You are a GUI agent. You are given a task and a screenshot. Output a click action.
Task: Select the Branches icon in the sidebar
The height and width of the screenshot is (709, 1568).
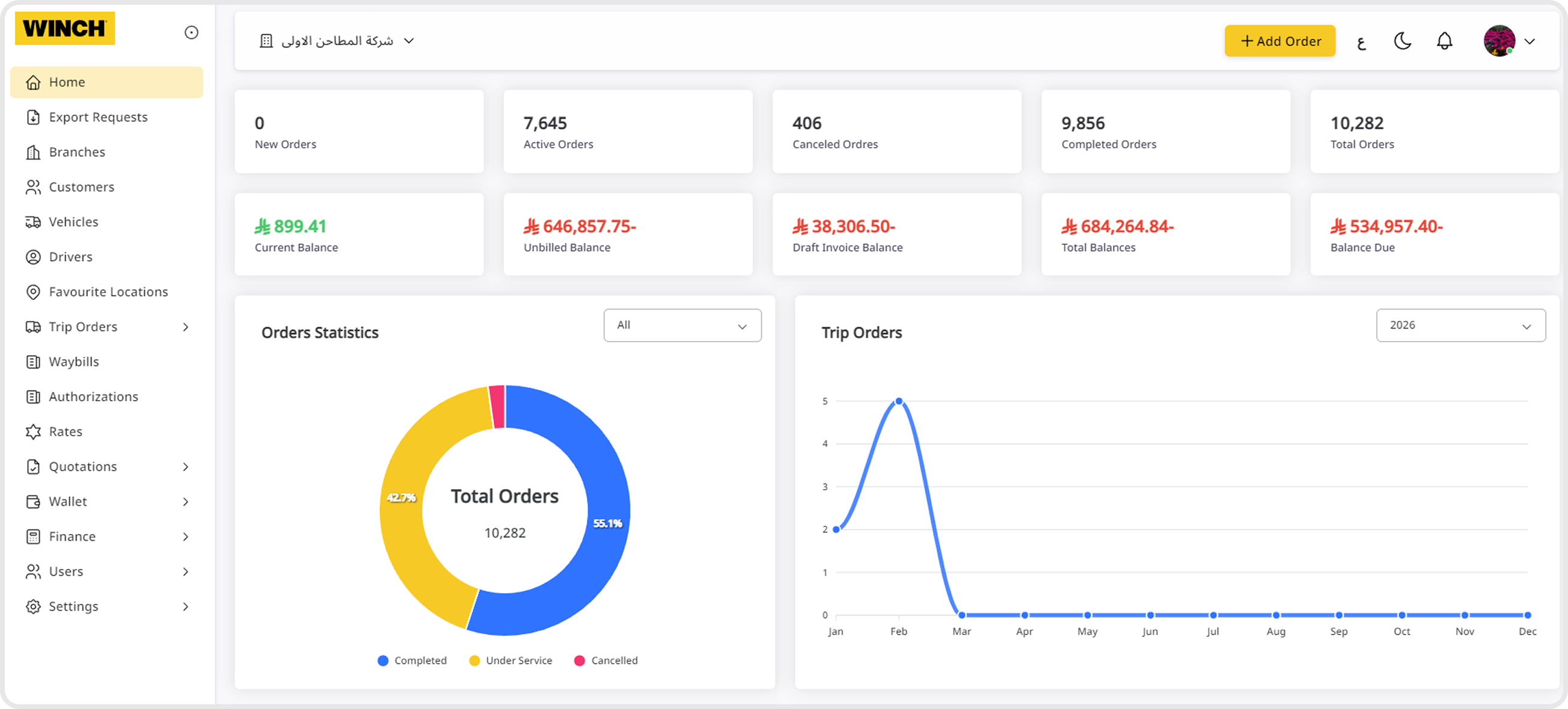(x=34, y=151)
